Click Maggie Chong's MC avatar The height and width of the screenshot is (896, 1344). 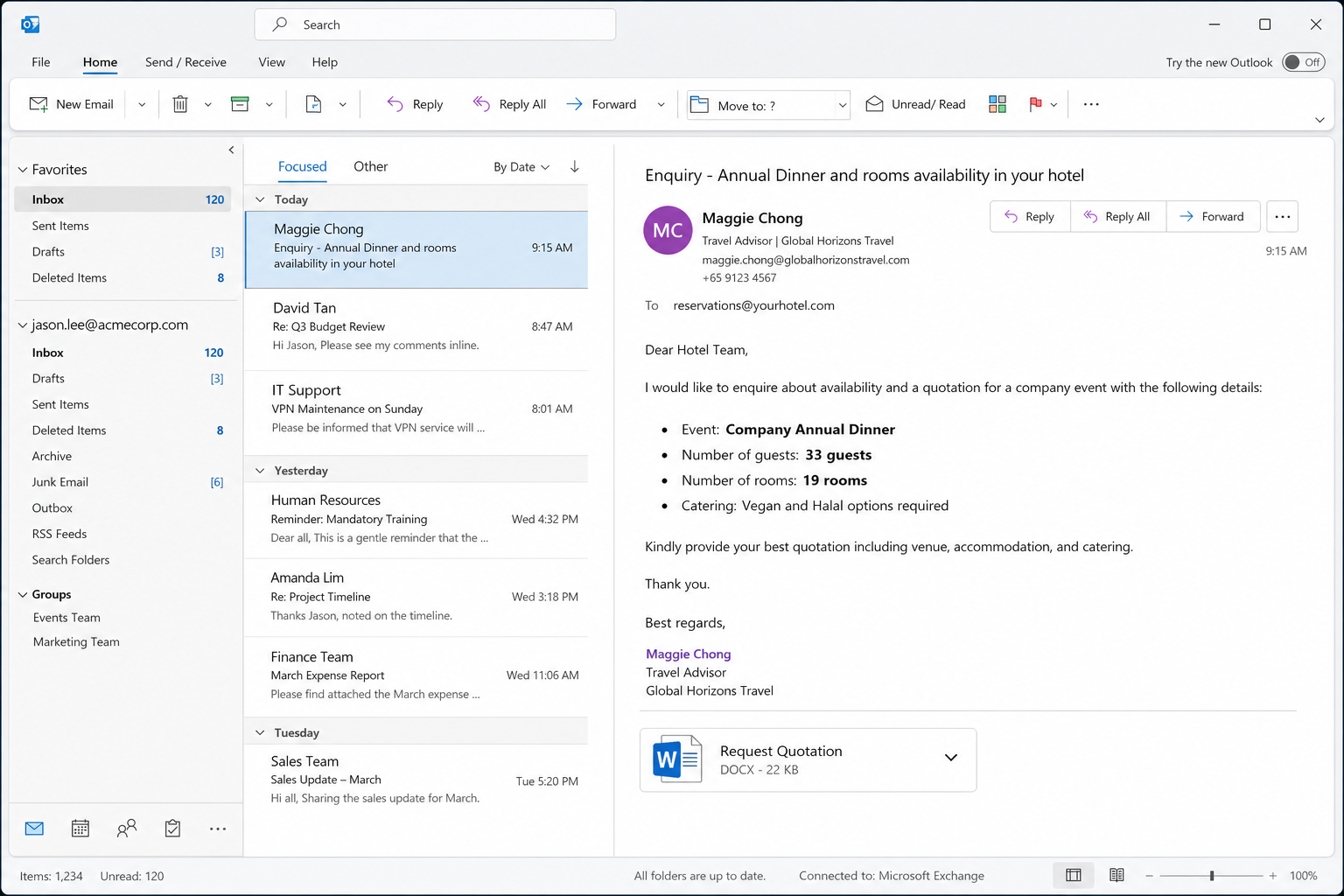(x=668, y=230)
